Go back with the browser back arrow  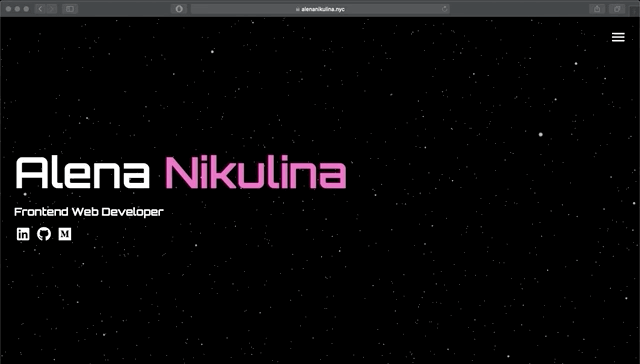(40, 9)
